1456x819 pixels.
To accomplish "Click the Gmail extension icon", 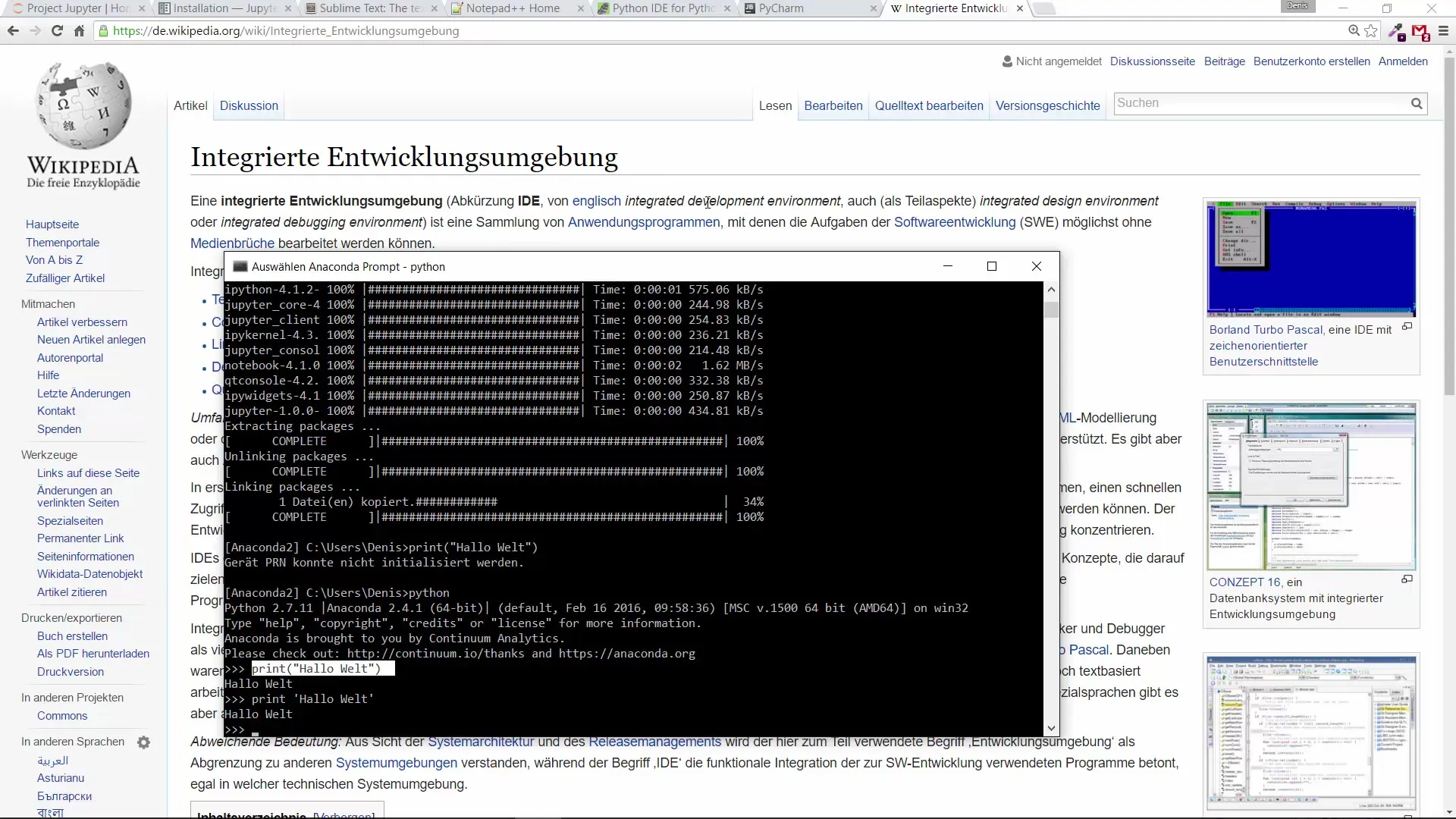I will pos(1420,32).
